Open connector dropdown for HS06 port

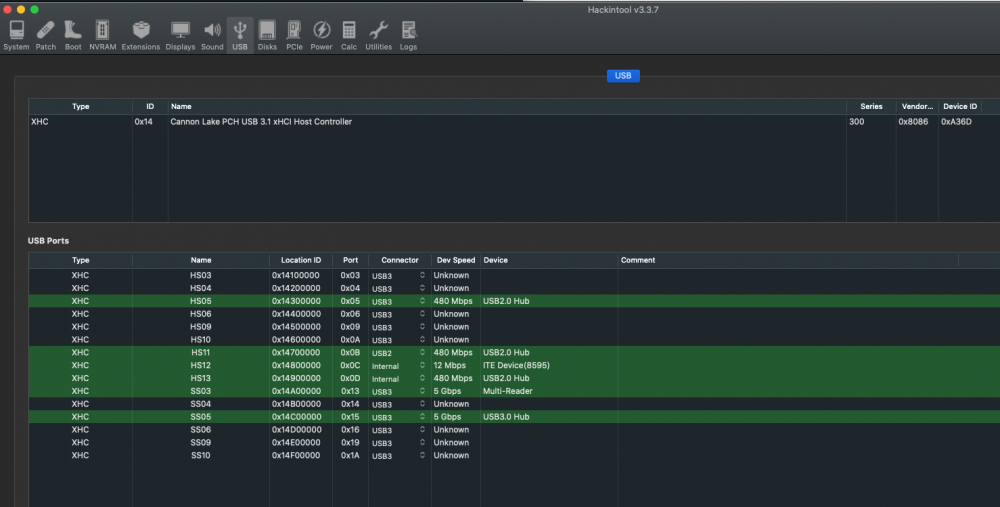[x=398, y=314]
